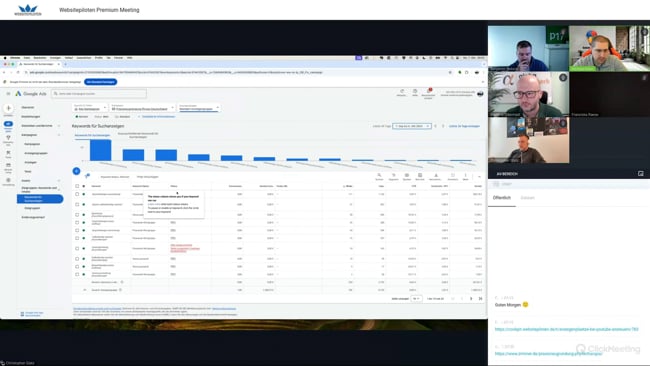Screen dimensions: 650x366
Task: Click the Expand table icon in toolbar
Action: [x=453, y=175]
